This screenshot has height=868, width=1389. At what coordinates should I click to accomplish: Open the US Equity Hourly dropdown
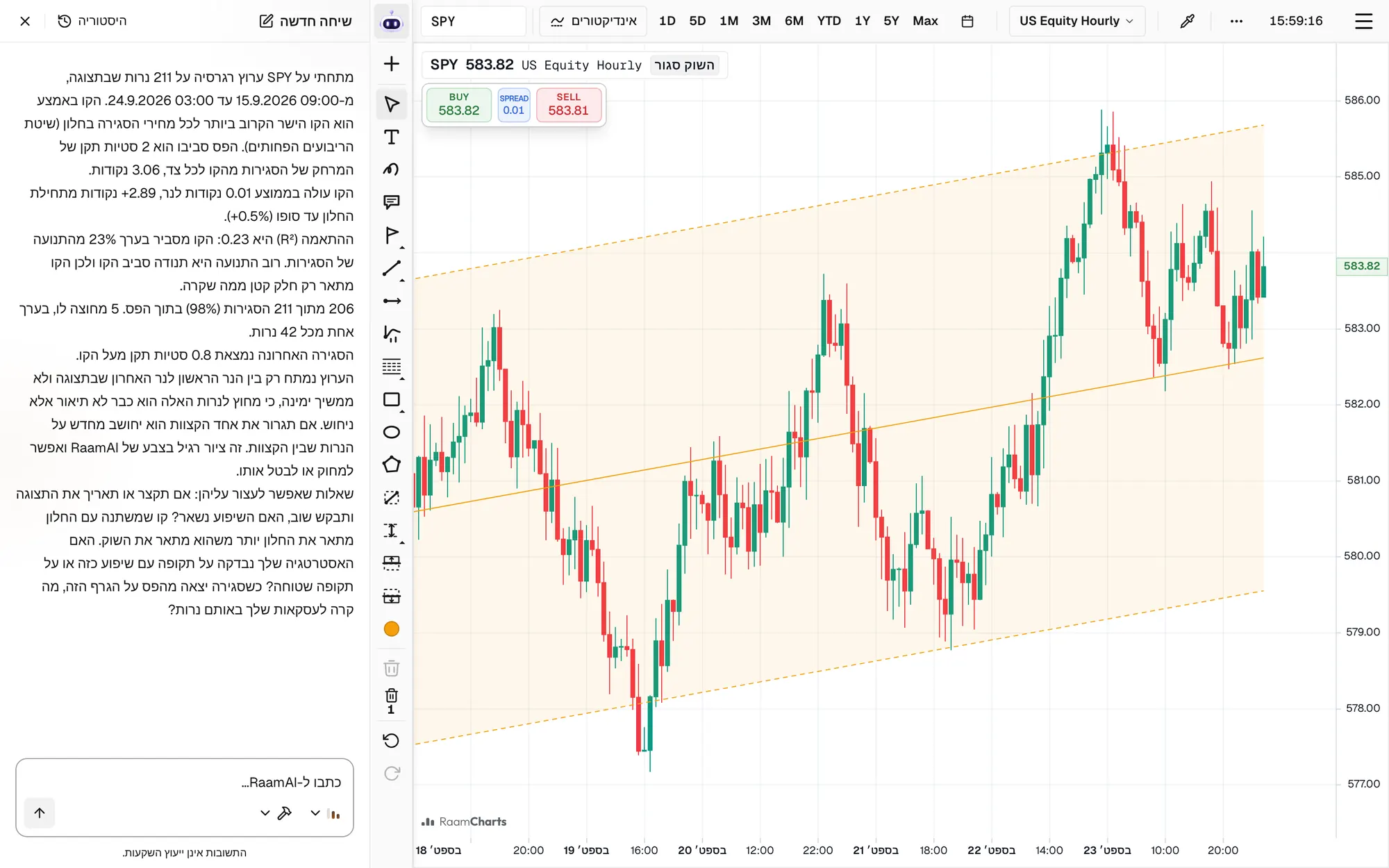coord(1076,21)
